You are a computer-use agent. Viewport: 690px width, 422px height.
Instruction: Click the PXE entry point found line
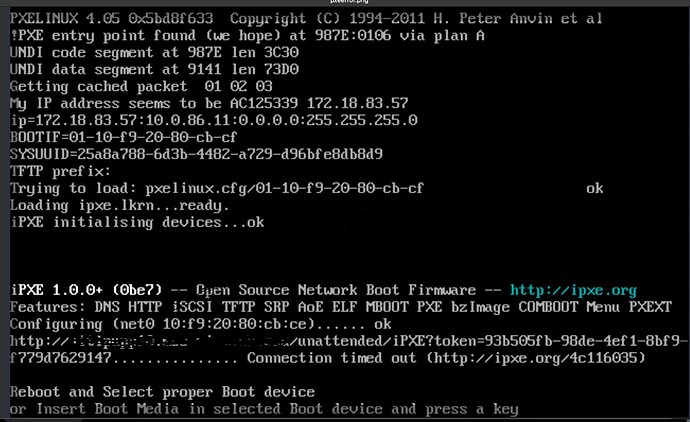(x=247, y=36)
